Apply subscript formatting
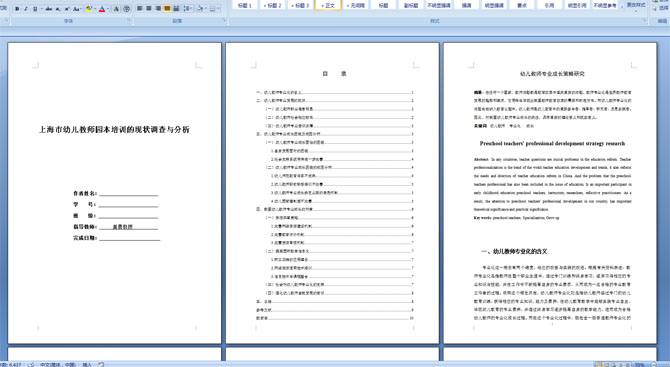The image size is (670, 367). pyautogui.click(x=58, y=9)
